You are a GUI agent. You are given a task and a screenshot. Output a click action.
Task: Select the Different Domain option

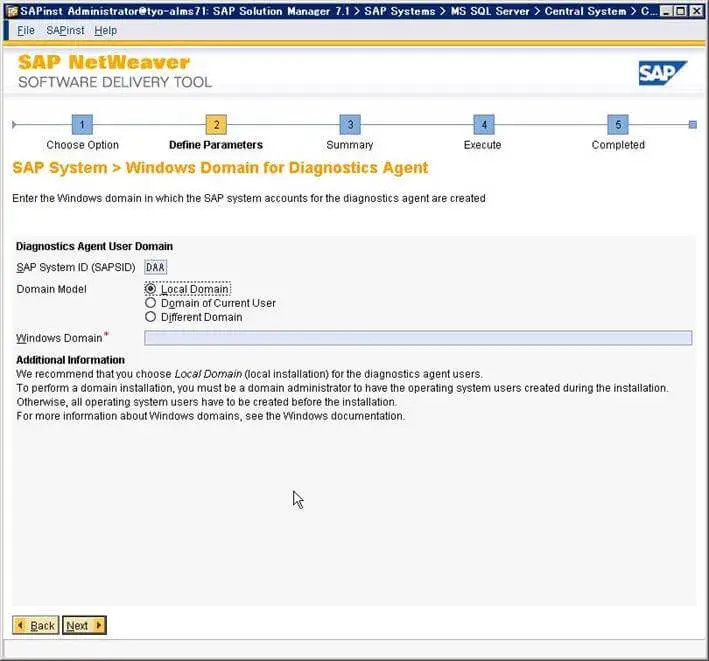tap(151, 316)
